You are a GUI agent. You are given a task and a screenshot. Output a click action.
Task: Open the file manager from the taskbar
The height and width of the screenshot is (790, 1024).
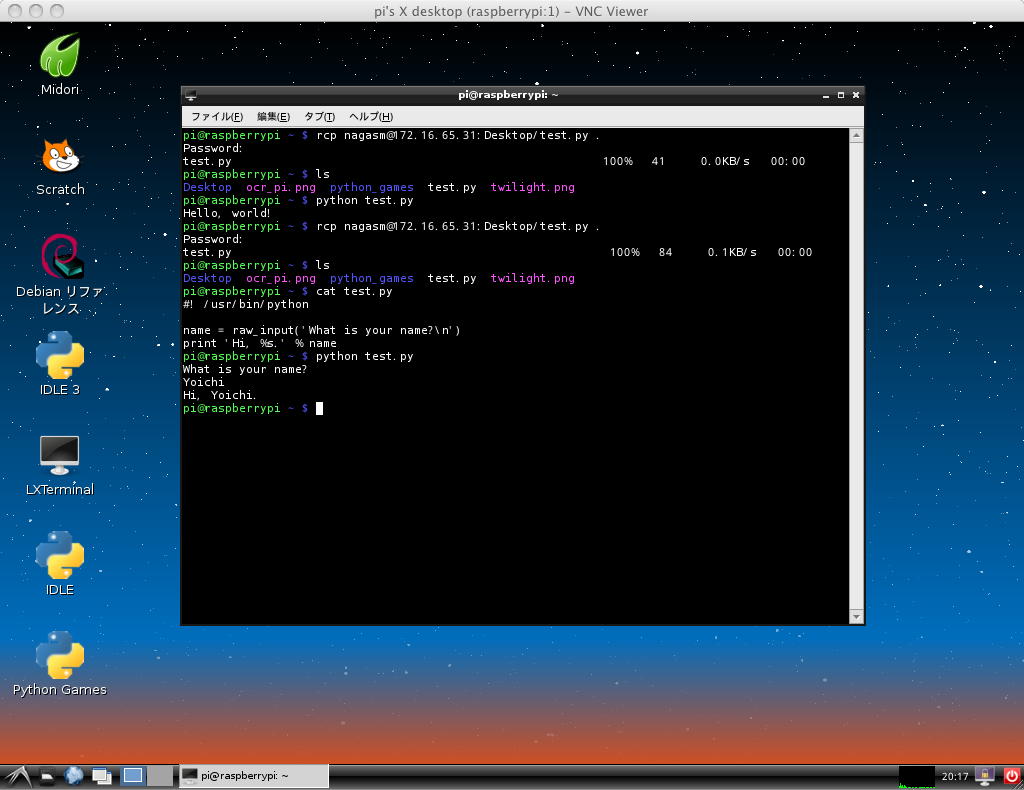coord(46,775)
